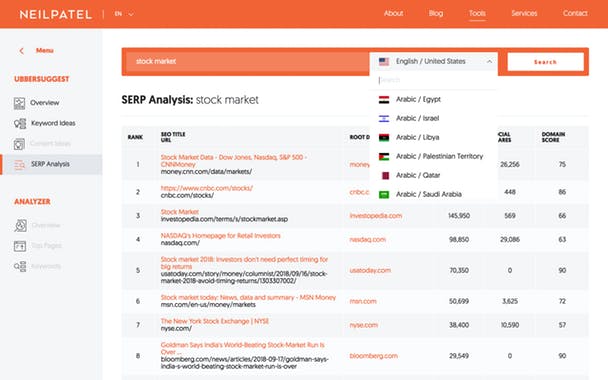The width and height of the screenshot is (608, 380).
Task: Click the Saudi Arabia flag icon
Action: [x=384, y=195]
